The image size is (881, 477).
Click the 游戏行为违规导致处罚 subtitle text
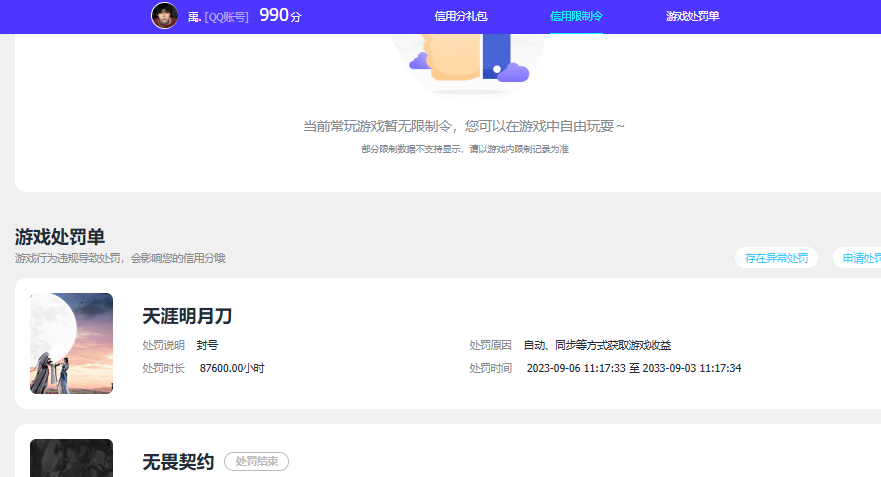tap(120, 258)
